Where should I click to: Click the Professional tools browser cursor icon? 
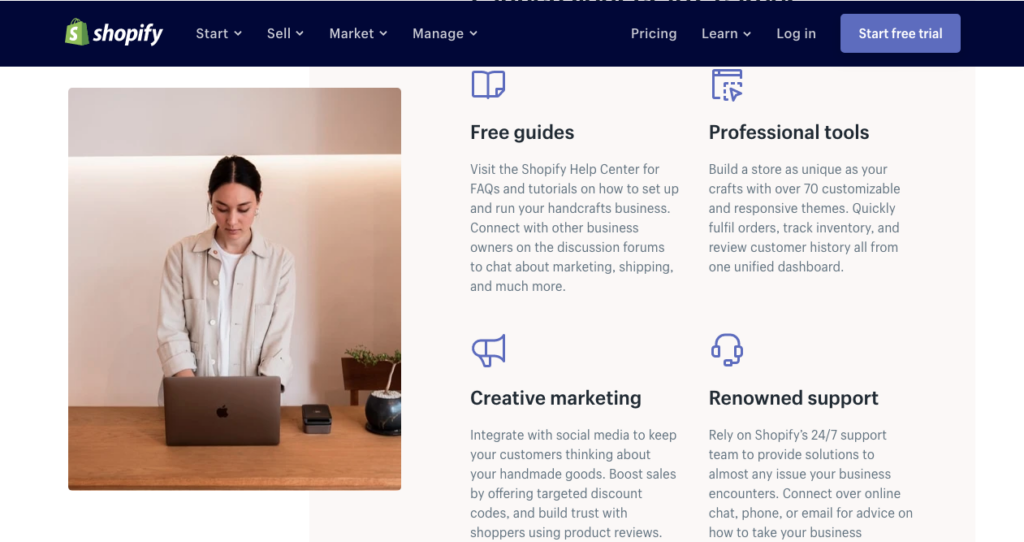727,84
